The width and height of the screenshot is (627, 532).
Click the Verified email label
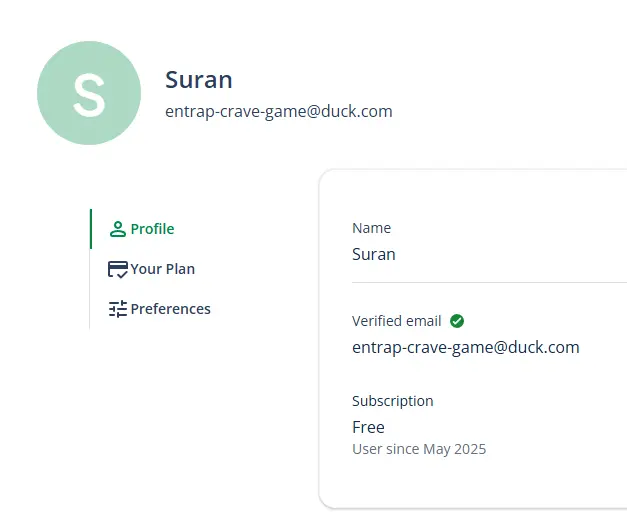coord(396,321)
